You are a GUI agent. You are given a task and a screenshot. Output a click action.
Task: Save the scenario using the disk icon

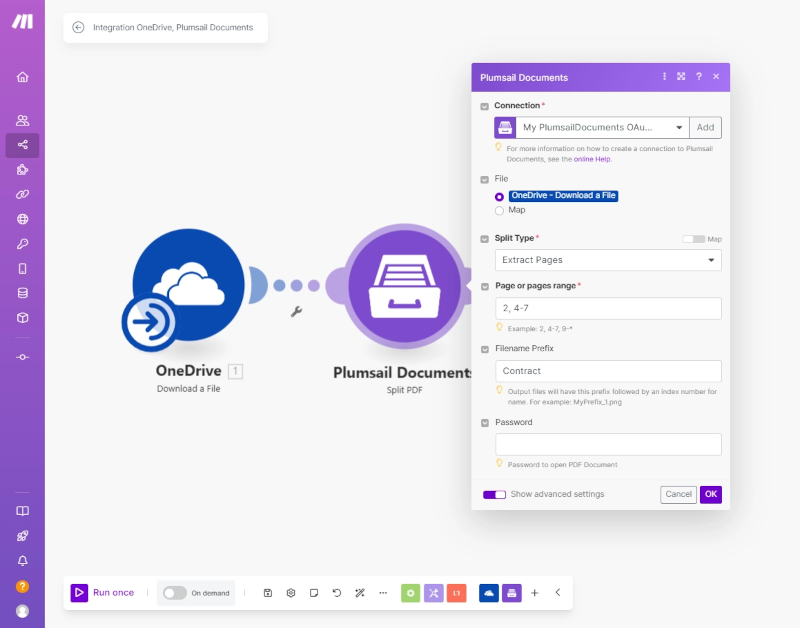[x=268, y=593]
